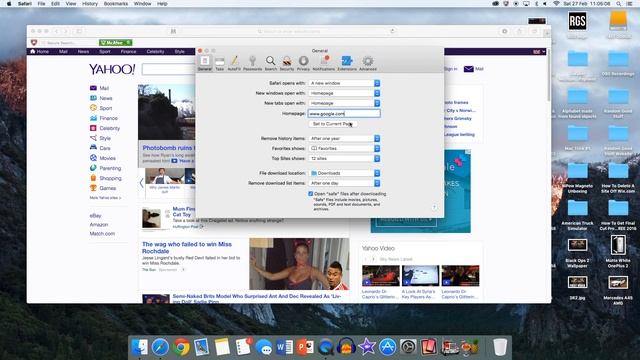The image size is (640, 360).
Task: Open the Yahoo logo homepage link
Action: click(x=112, y=69)
